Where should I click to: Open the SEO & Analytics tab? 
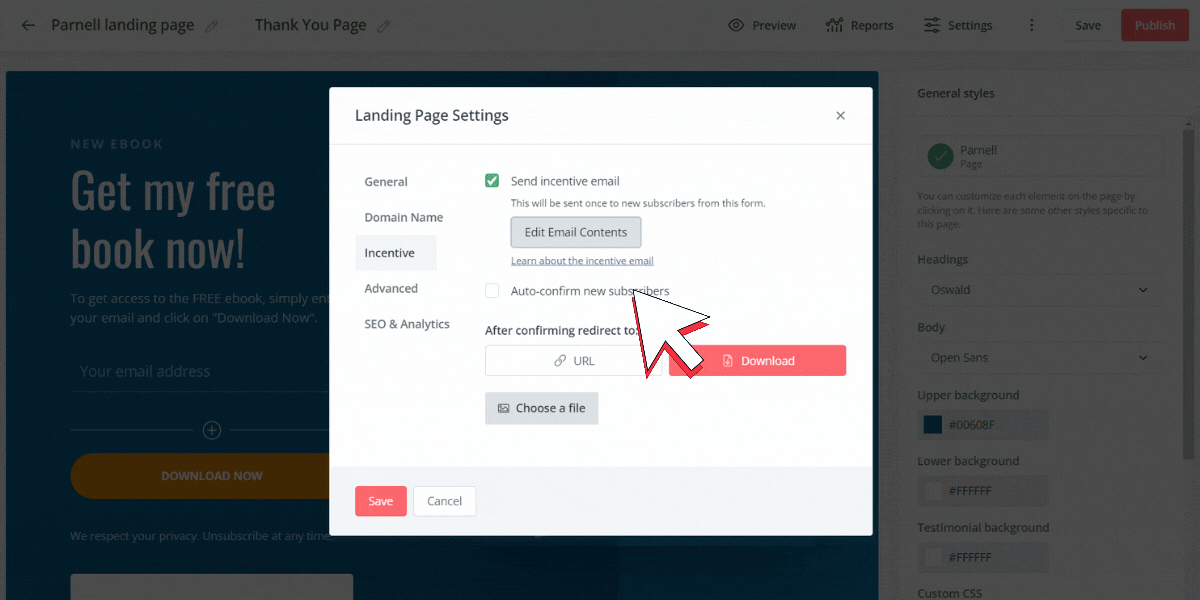click(407, 324)
